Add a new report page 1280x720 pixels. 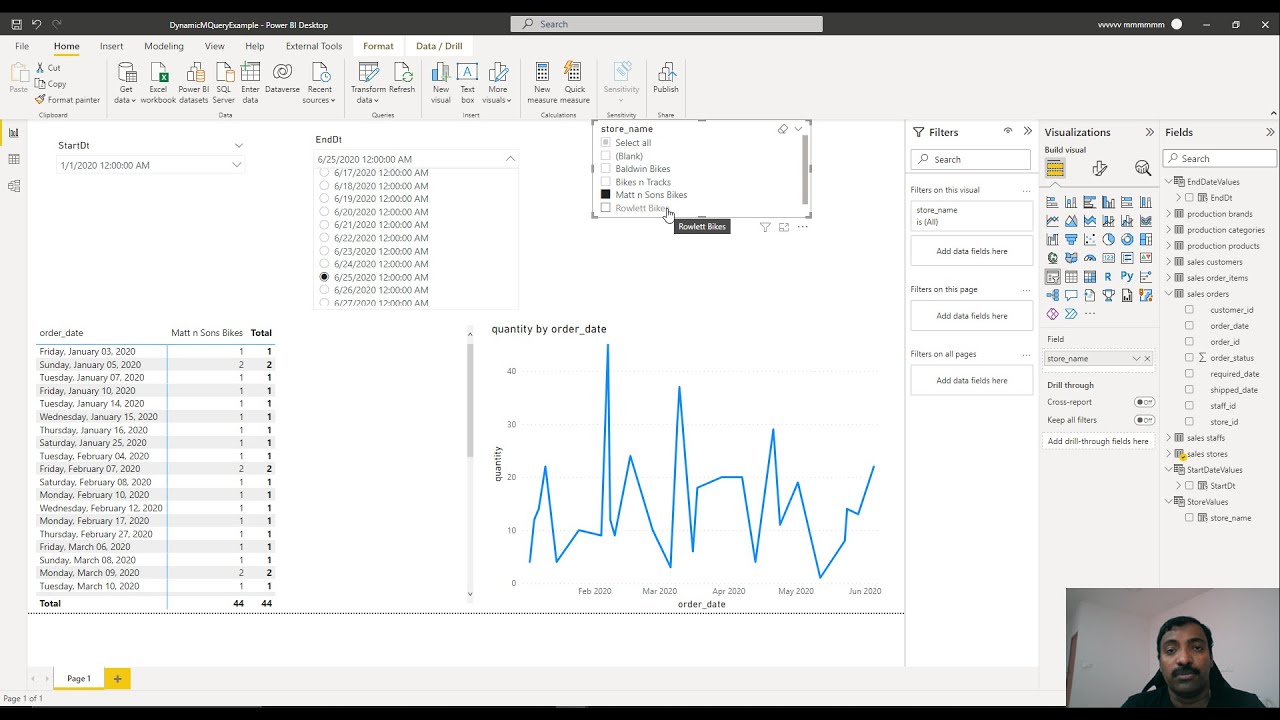coord(117,679)
